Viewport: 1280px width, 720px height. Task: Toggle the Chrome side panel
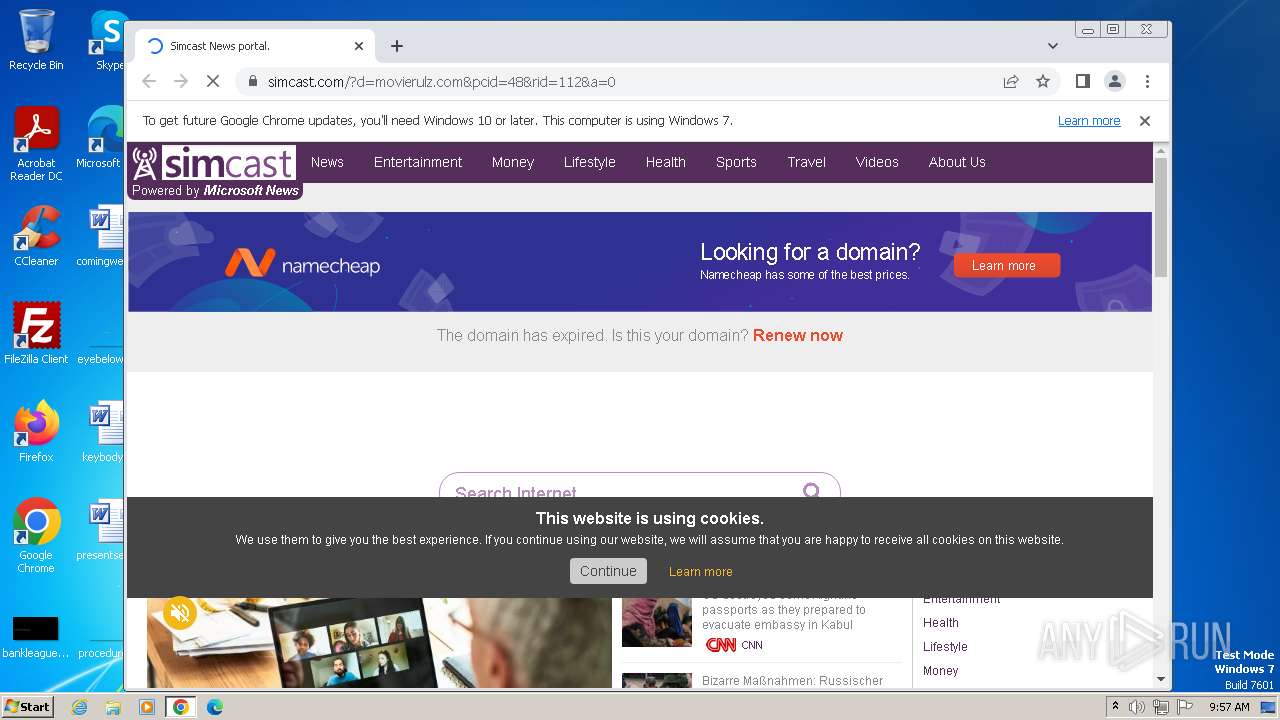click(x=1082, y=81)
